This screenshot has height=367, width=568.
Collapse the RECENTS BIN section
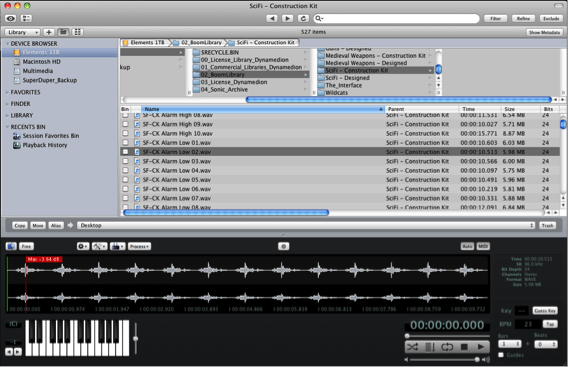pyautogui.click(x=7, y=127)
